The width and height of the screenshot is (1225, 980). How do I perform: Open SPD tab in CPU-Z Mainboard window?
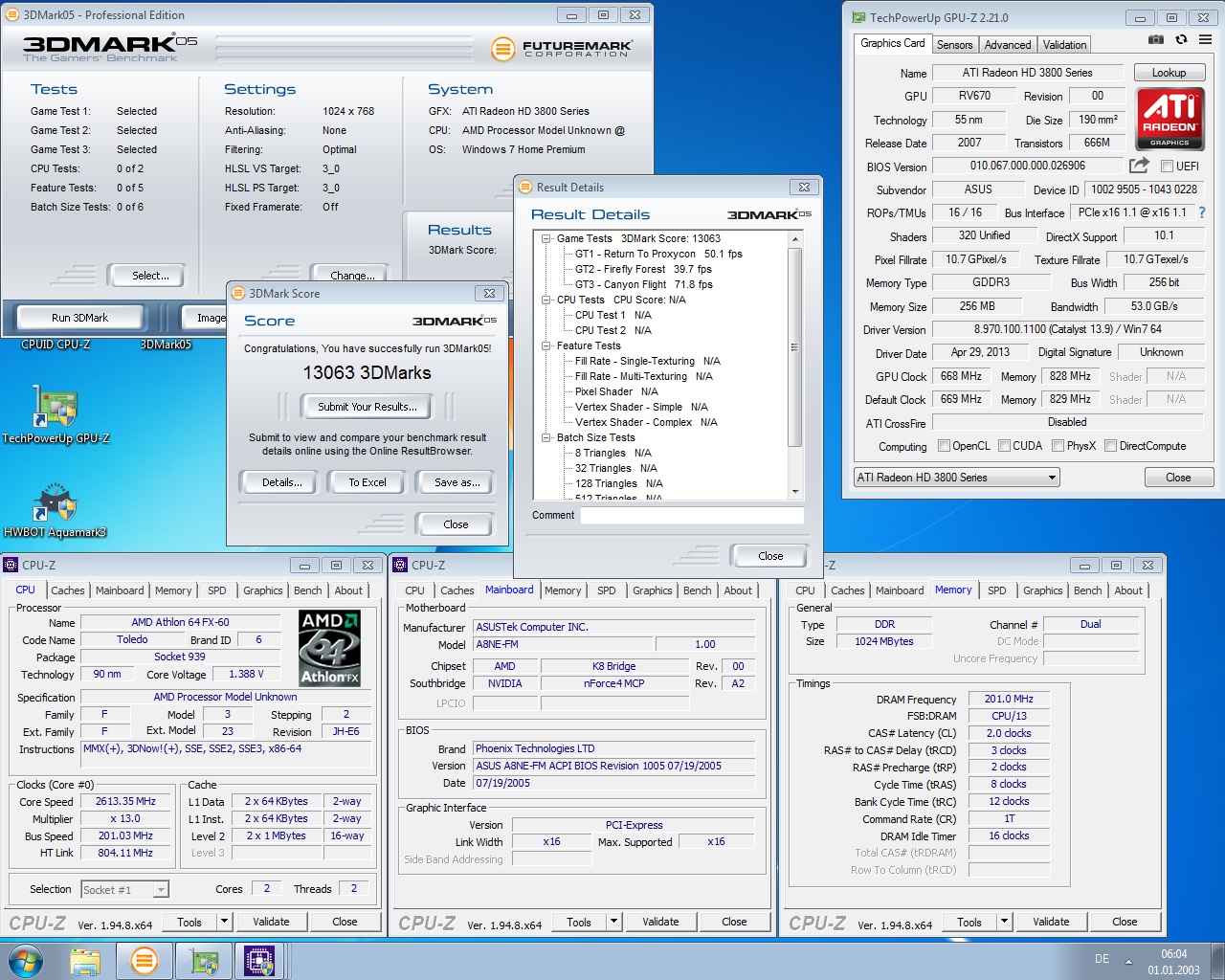point(607,590)
